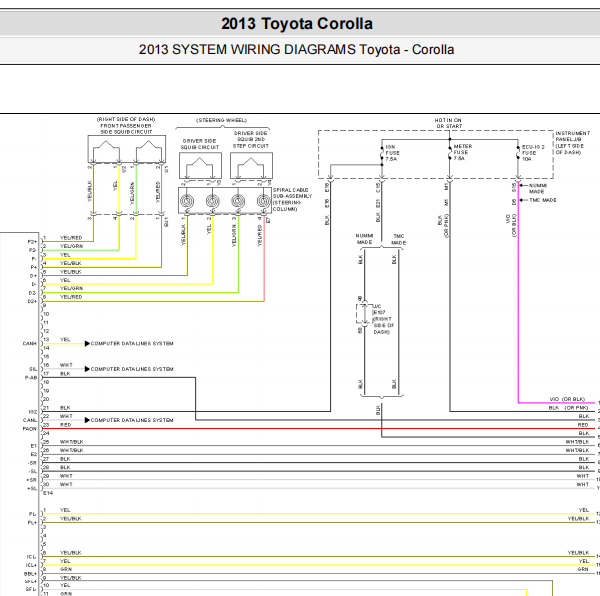Viewport: 600px width, 596px height.
Task: Click the "+SR" terminal label
Action: pyautogui.click(x=32, y=480)
